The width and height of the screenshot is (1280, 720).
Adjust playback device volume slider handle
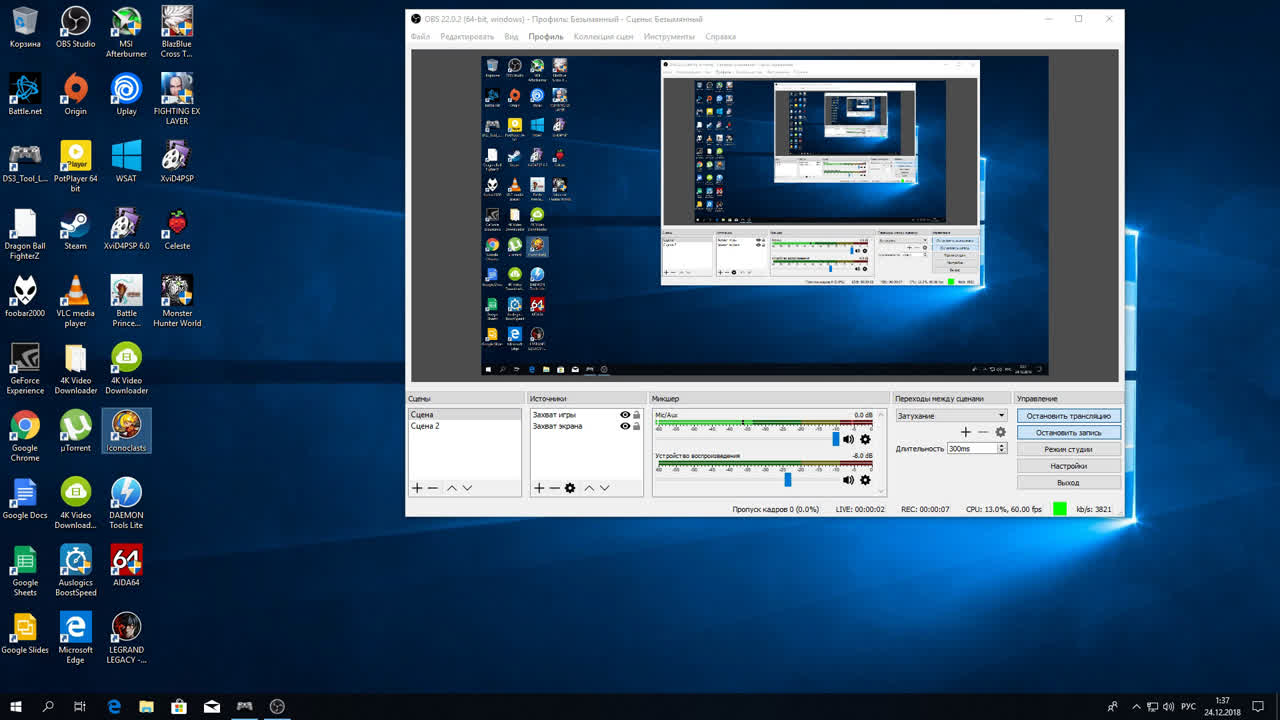[788, 480]
